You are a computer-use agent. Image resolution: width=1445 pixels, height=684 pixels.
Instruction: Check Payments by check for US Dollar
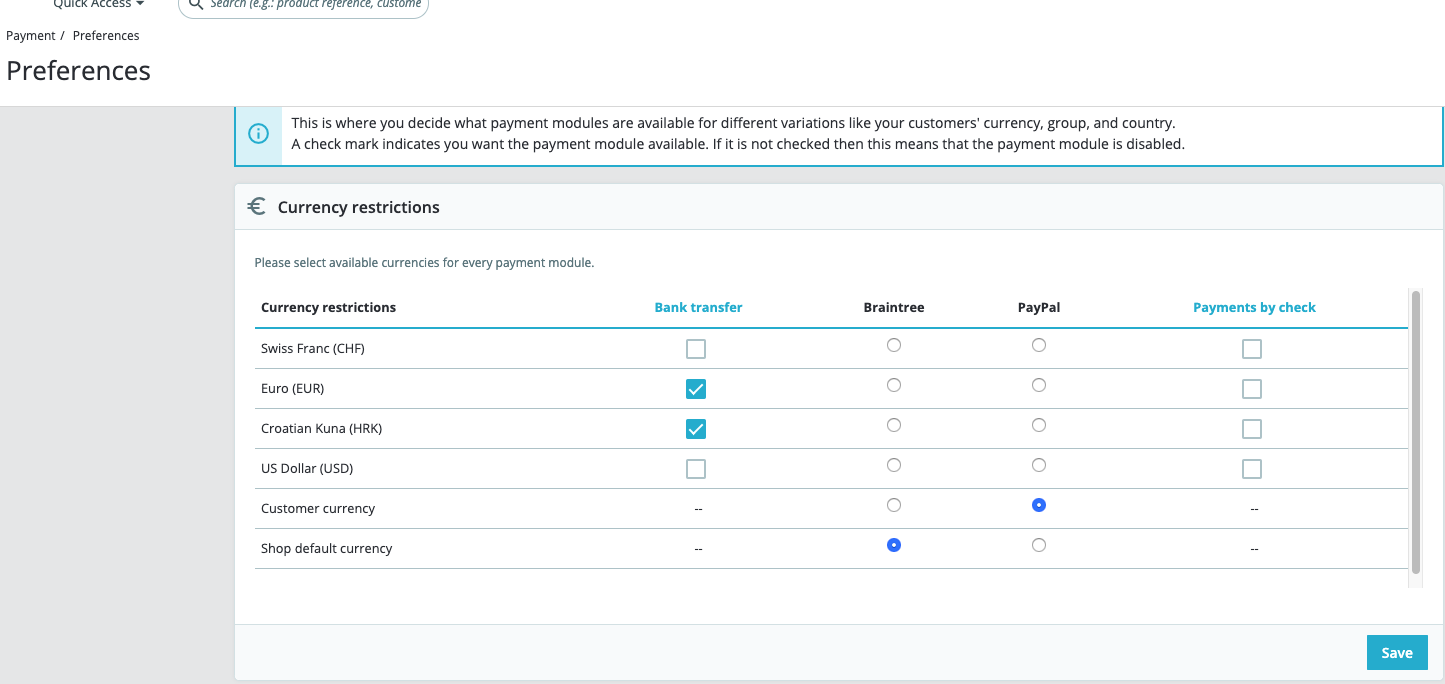click(x=1251, y=469)
